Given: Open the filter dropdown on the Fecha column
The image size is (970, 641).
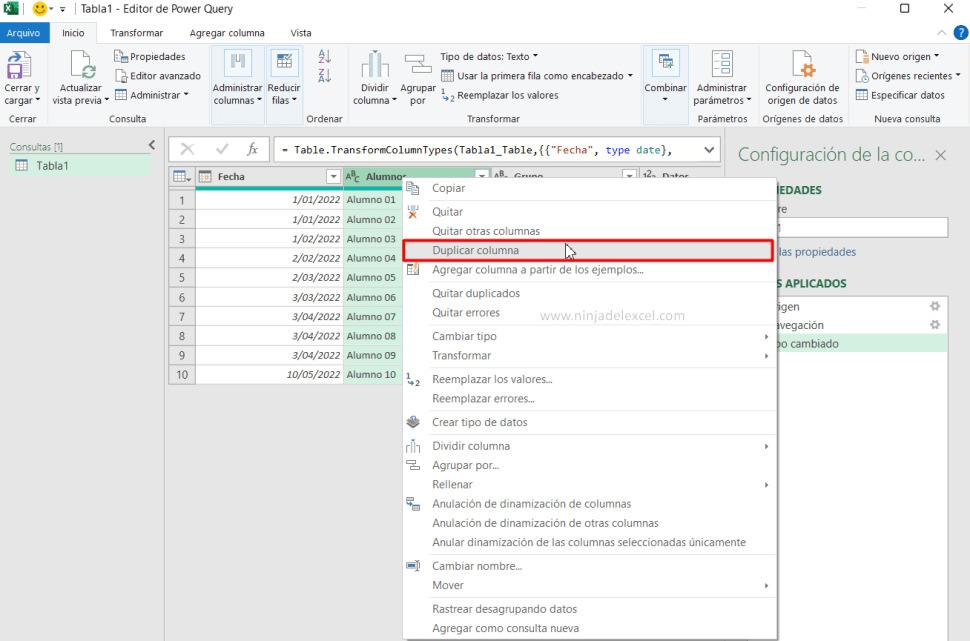Looking at the screenshot, I should (331, 176).
